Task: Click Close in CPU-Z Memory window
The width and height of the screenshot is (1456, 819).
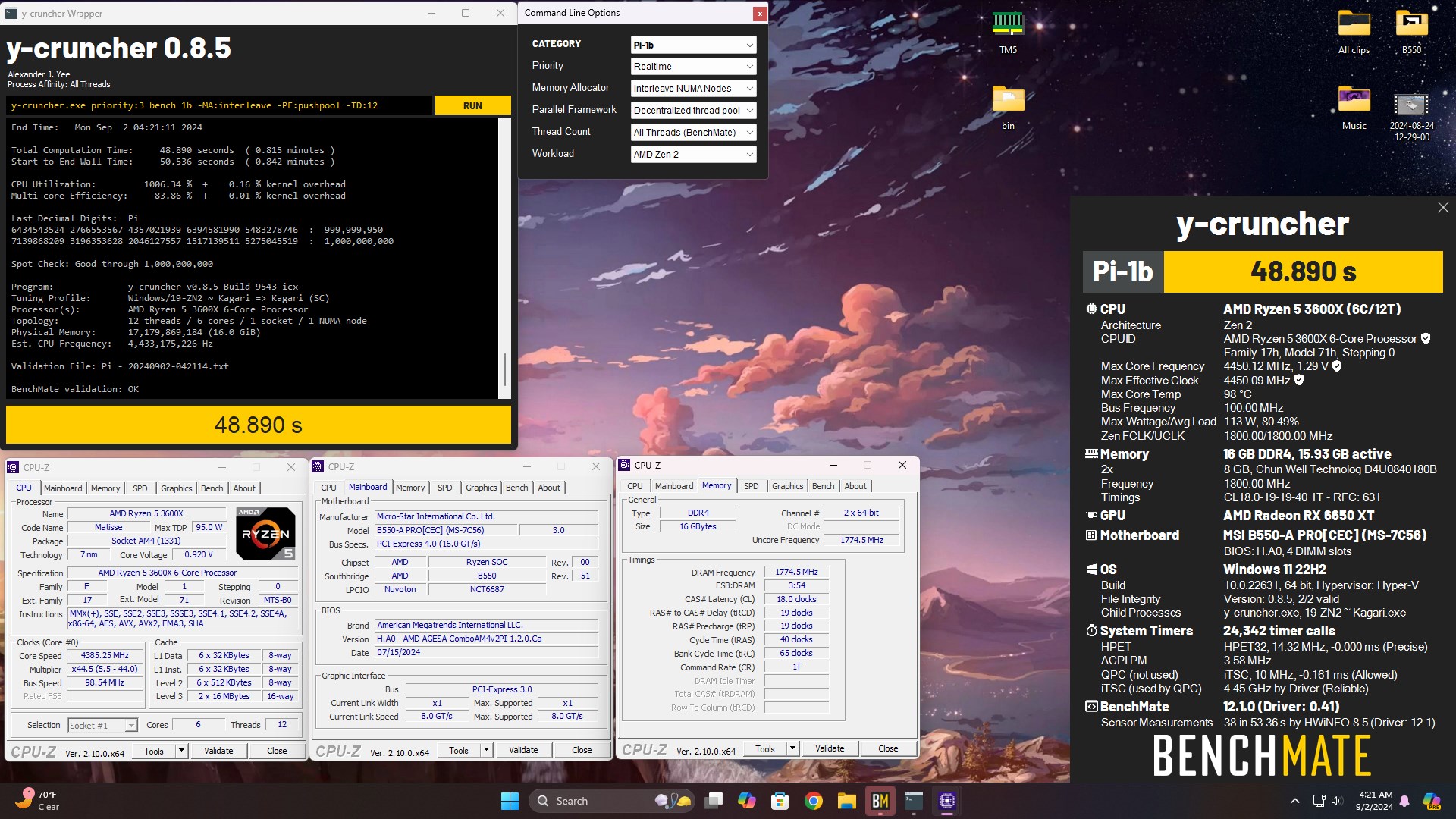Action: tap(888, 748)
